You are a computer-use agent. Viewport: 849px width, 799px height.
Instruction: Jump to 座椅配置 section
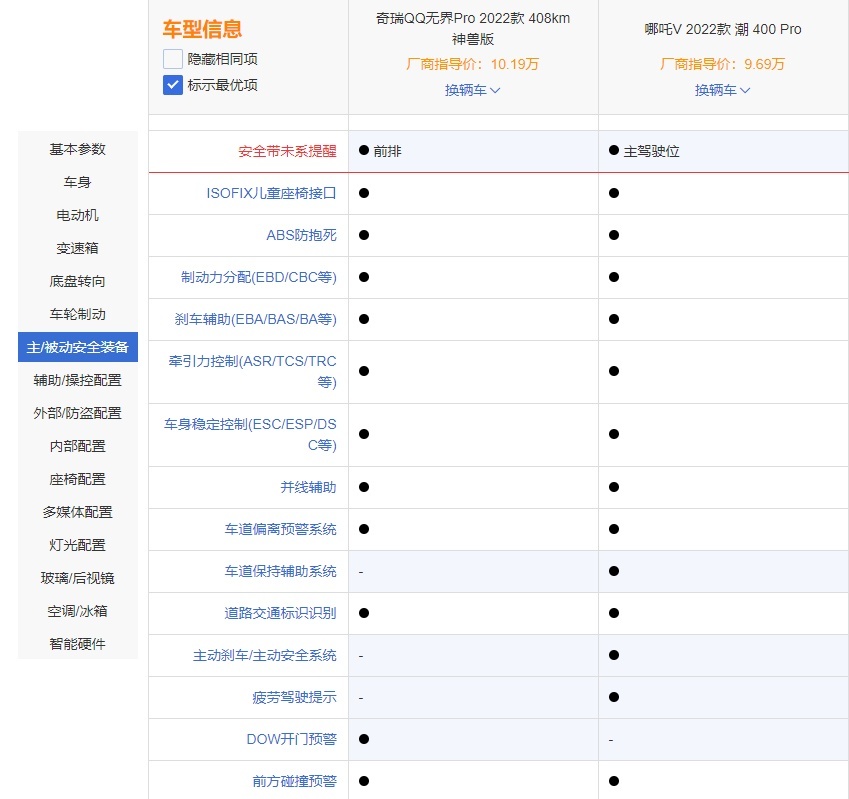(x=77, y=479)
